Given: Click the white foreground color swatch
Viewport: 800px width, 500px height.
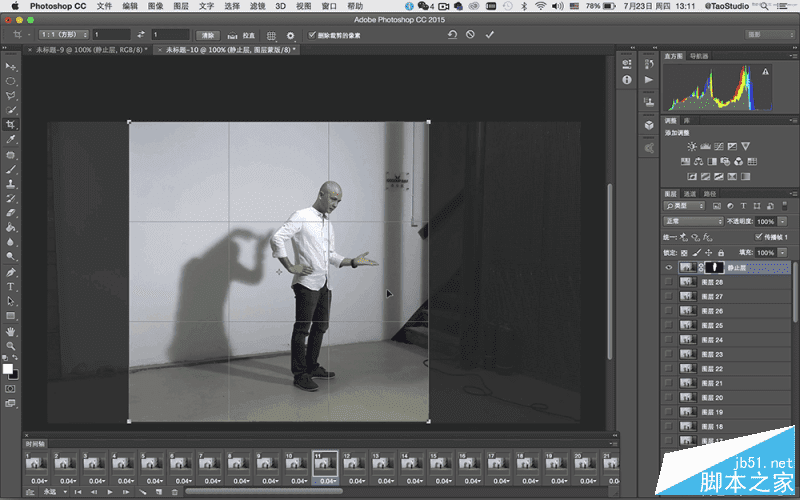Looking at the screenshot, I should click(x=9, y=368).
